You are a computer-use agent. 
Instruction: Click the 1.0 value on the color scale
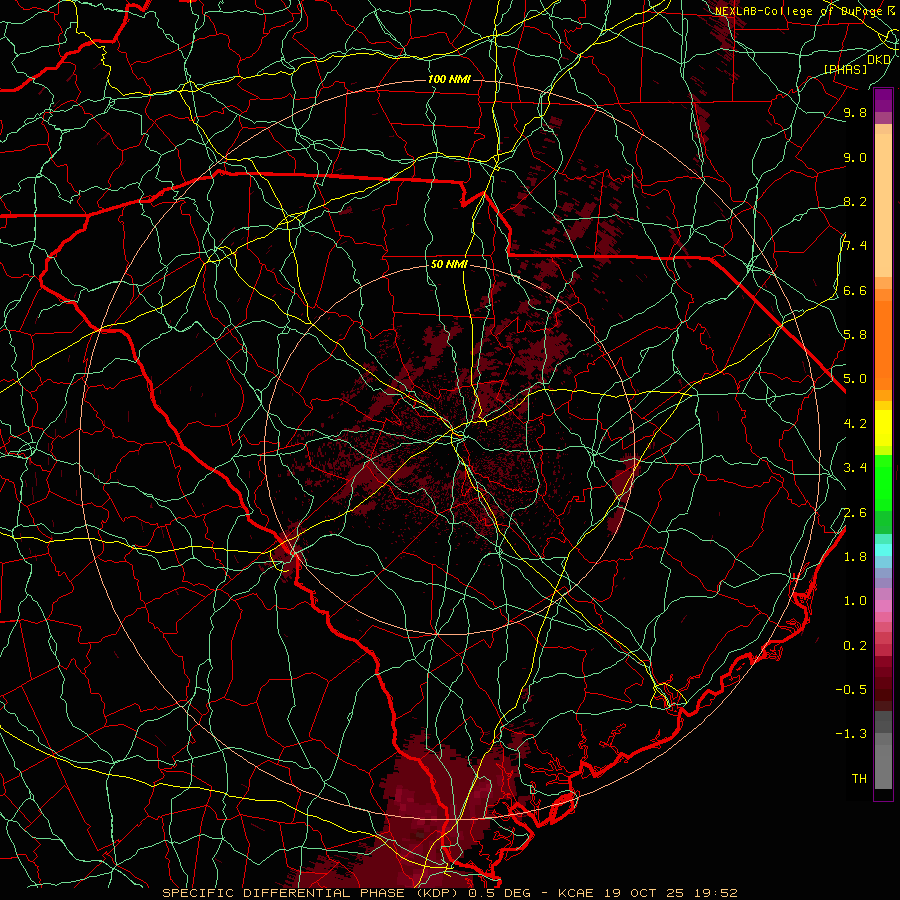(x=855, y=601)
